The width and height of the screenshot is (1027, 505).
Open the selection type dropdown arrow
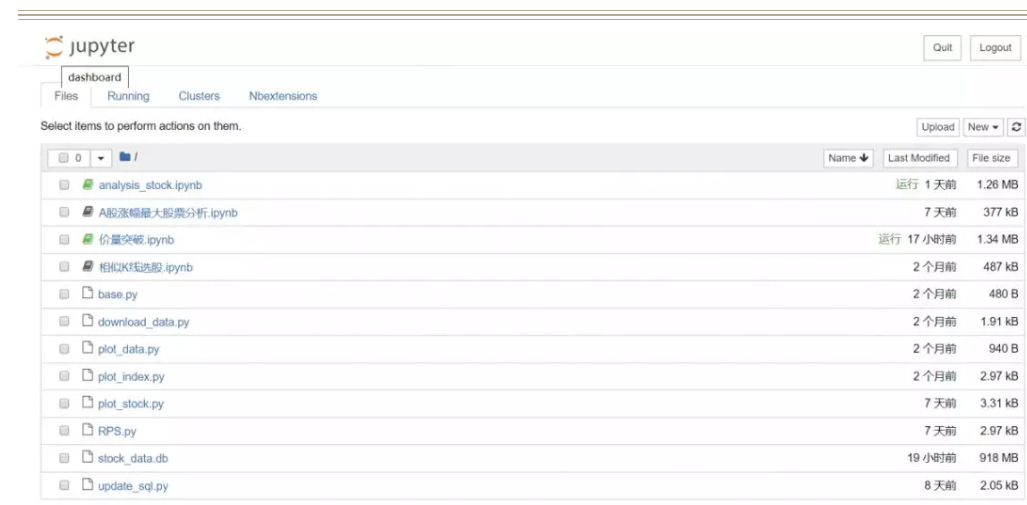[100, 158]
